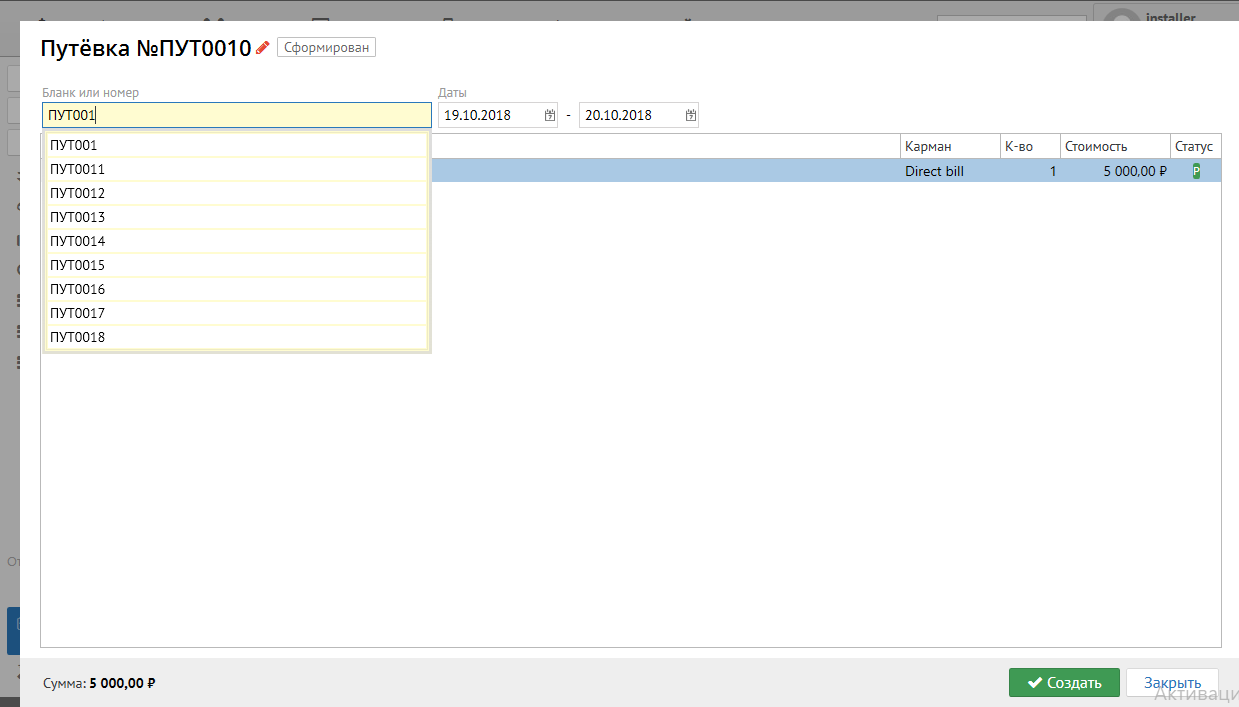
Task: Select the Direct bill cell
Action: pyautogui.click(x=950, y=171)
